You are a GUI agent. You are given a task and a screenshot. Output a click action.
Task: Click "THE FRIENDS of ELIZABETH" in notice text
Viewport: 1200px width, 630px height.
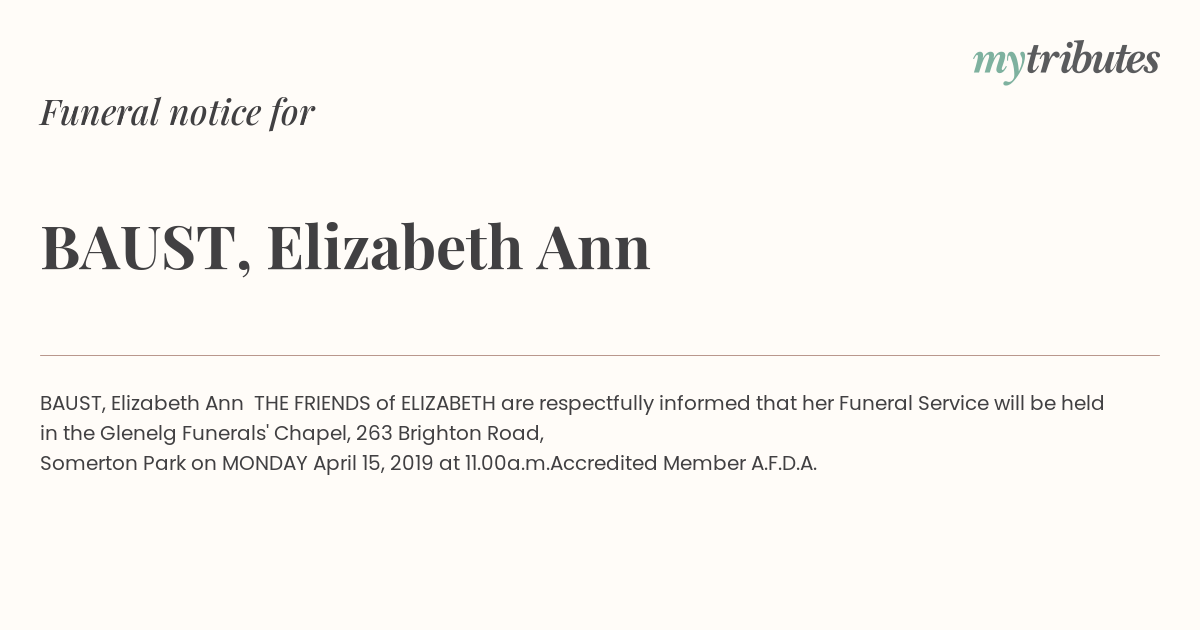(x=375, y=403)
